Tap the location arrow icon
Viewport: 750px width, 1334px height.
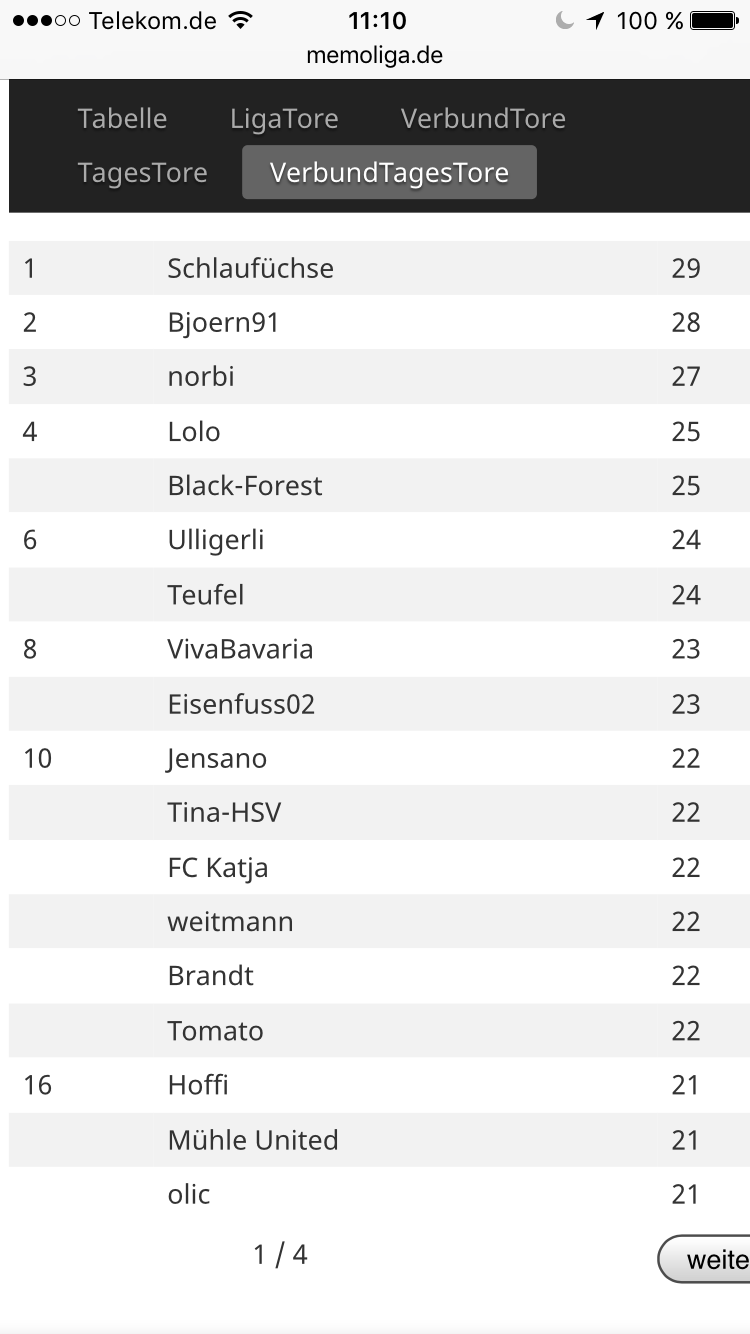[x=596, y=20]
